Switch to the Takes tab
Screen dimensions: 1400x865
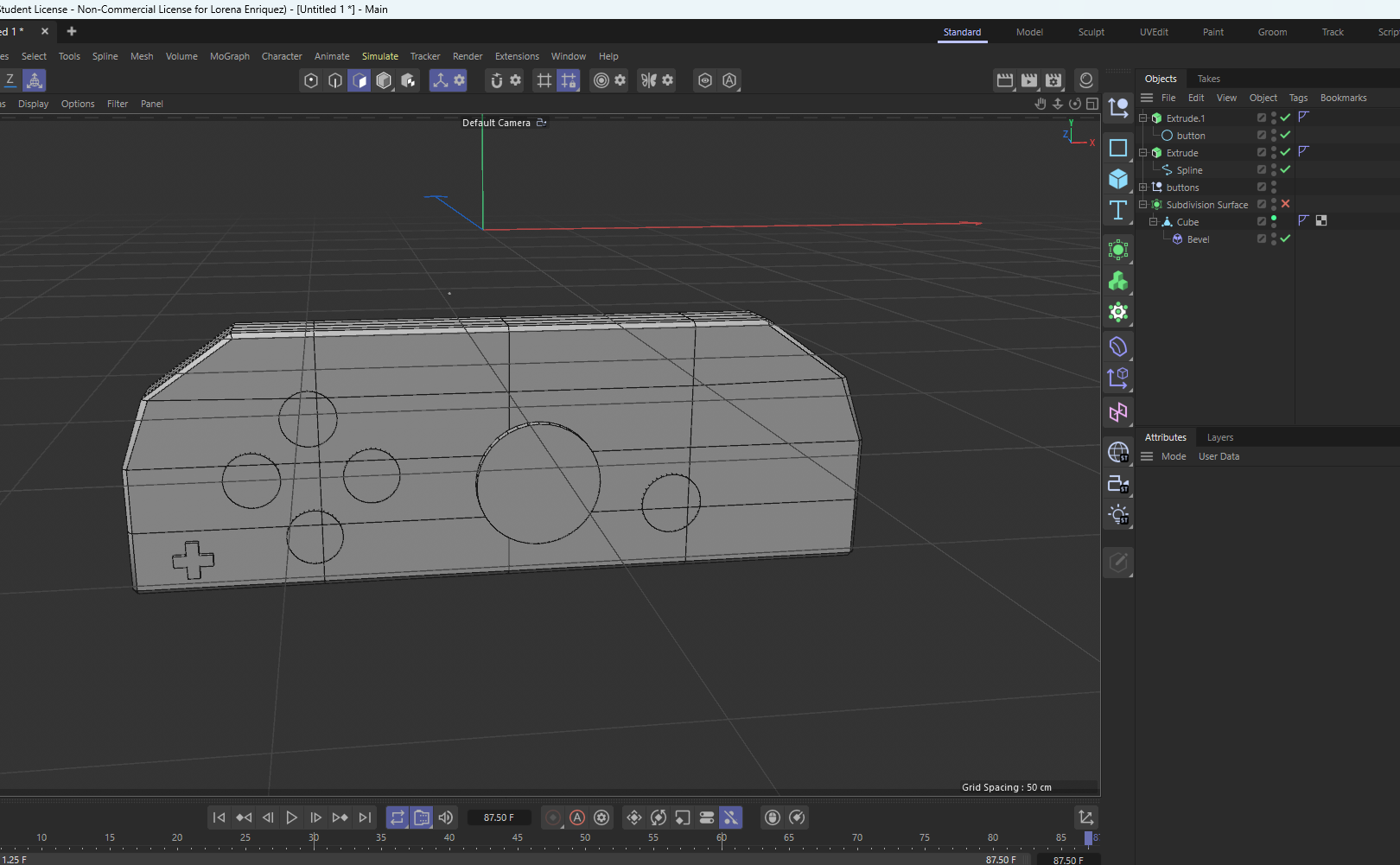click(x=1208, y=78)
